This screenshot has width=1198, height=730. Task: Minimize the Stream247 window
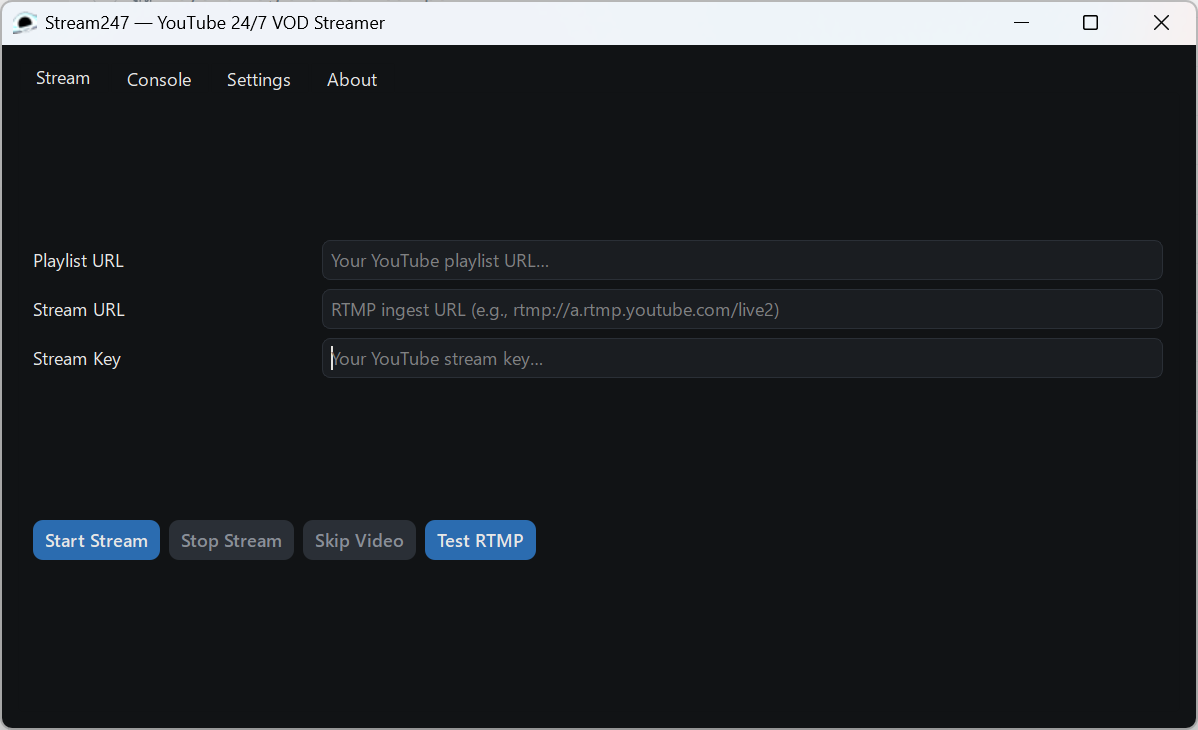[1021, 22]
